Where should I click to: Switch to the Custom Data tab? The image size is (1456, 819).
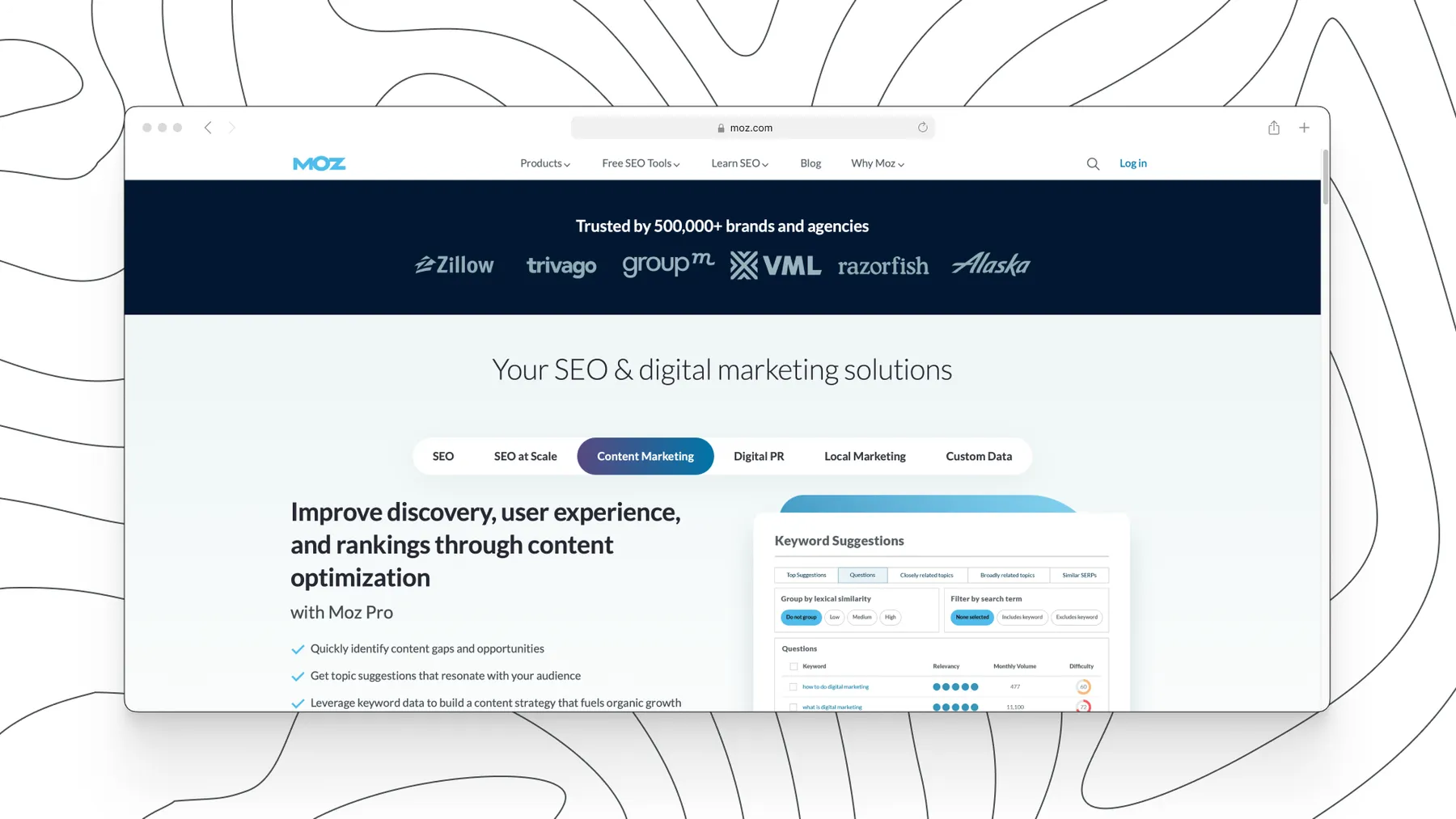coord(979,456)
